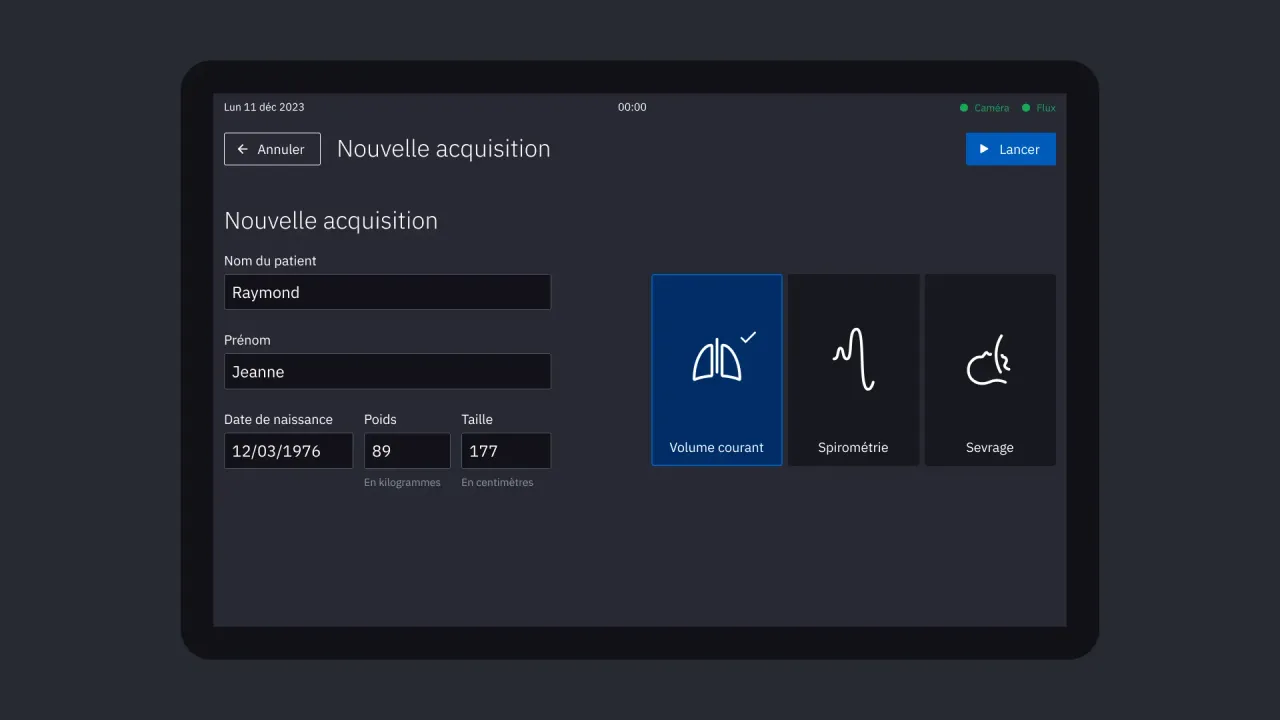
Task: Choose the Volume courant mode label
Action: pyautogui.click(x=716, y=447)
